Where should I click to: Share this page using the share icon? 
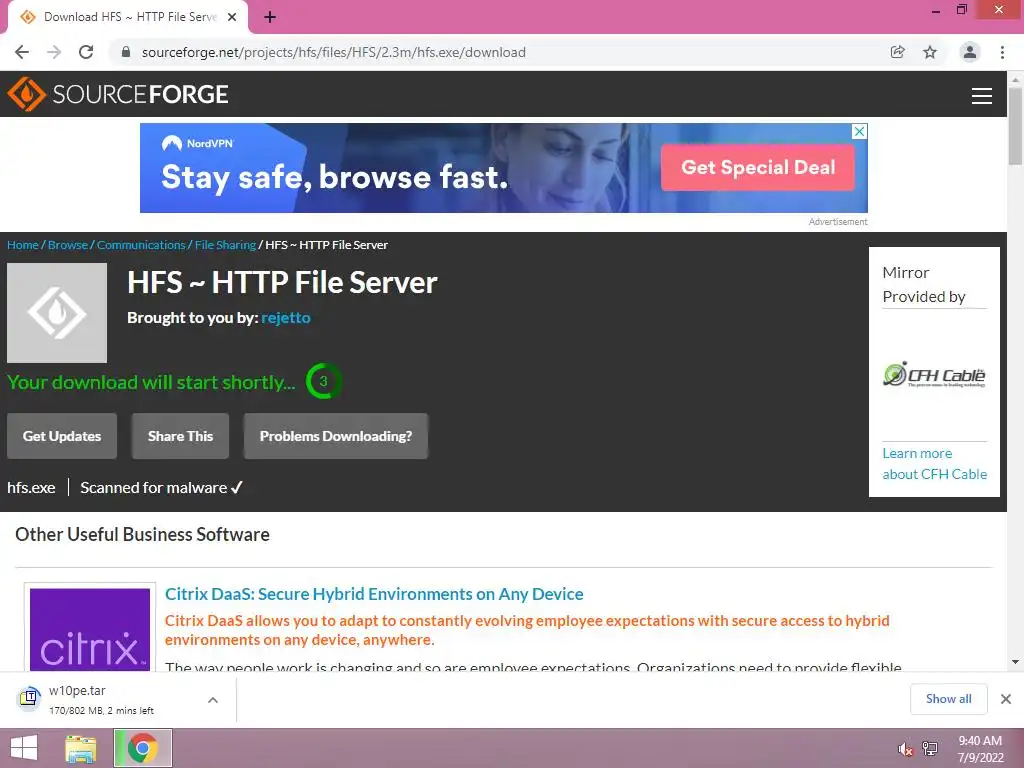tap(897, 52)
